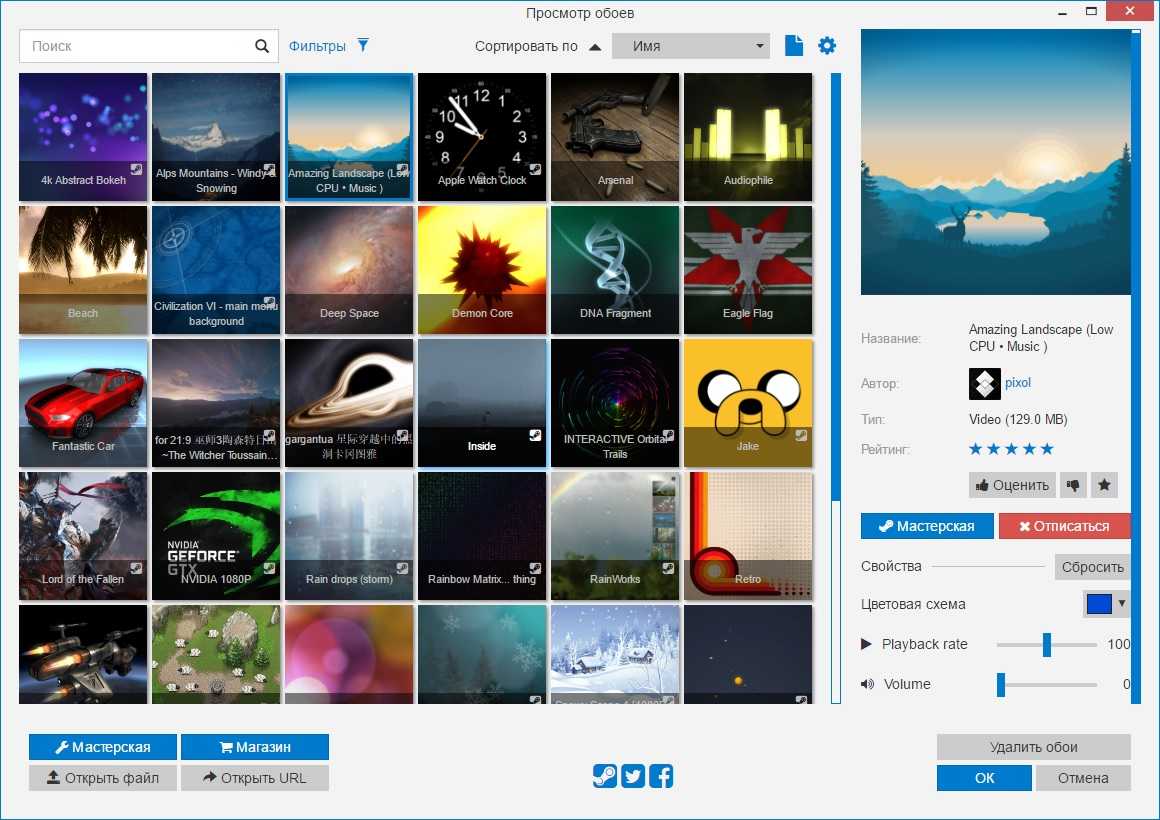Open the Facebook social link icon
This screenshot has width=1160, height=820.
[661, 776]
